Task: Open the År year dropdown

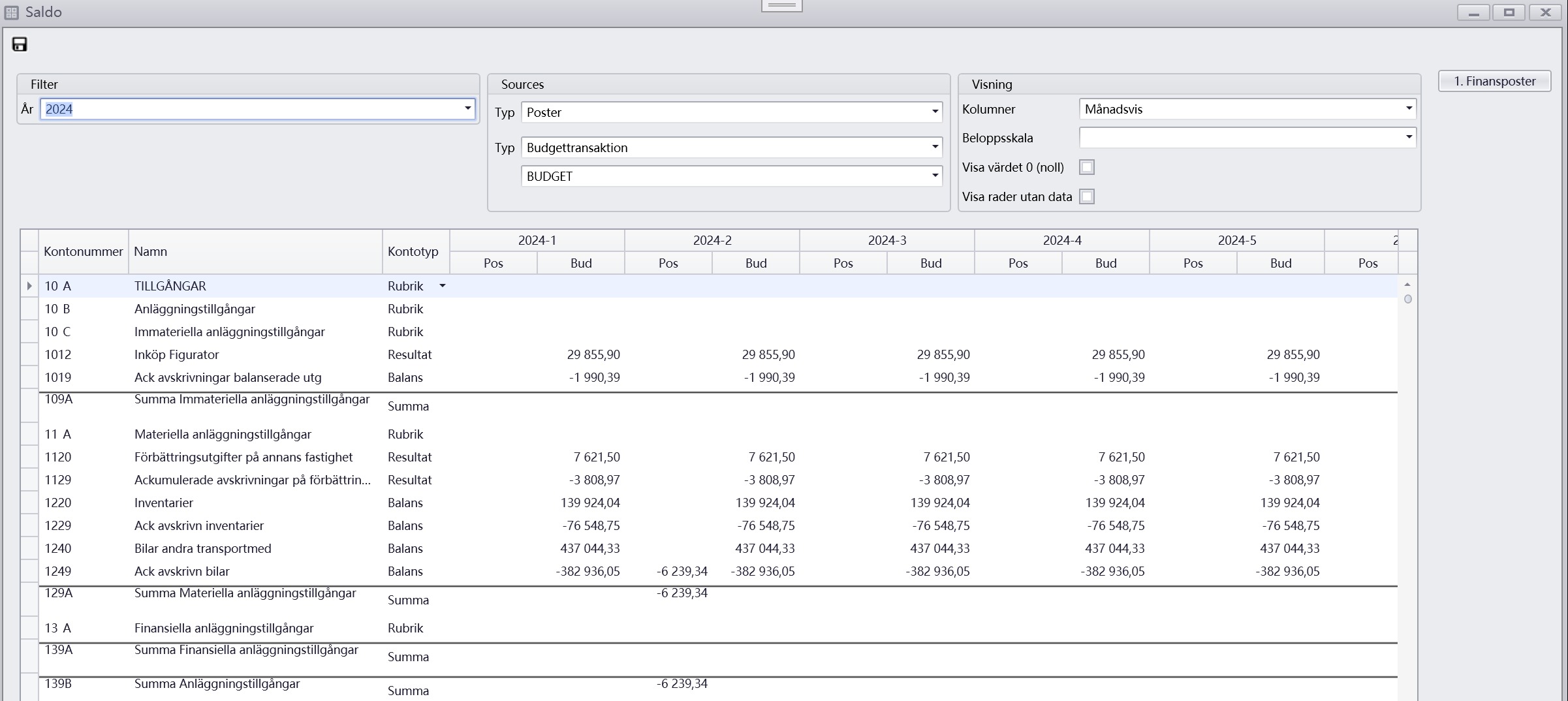Action: (467, 109)
